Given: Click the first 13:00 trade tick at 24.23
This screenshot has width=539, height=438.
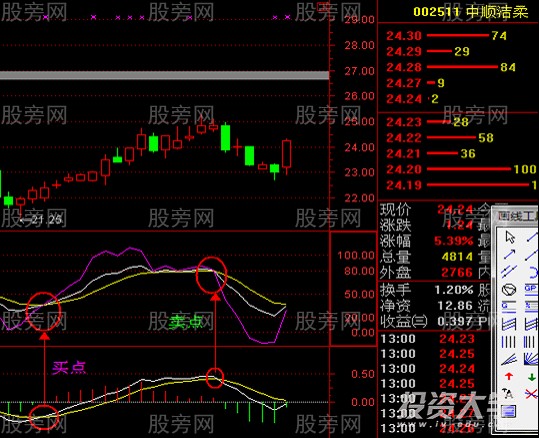Looking at the screenshot, I should (x=428, y=339).
